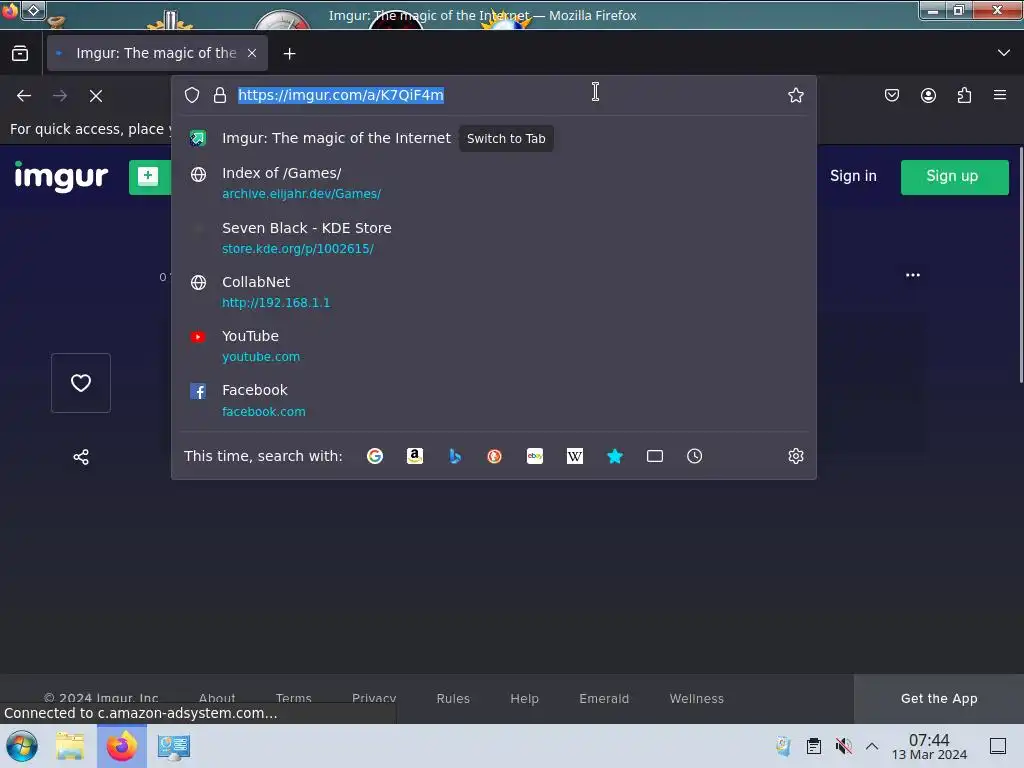Open a new tab with plus button

coord(289,54)
